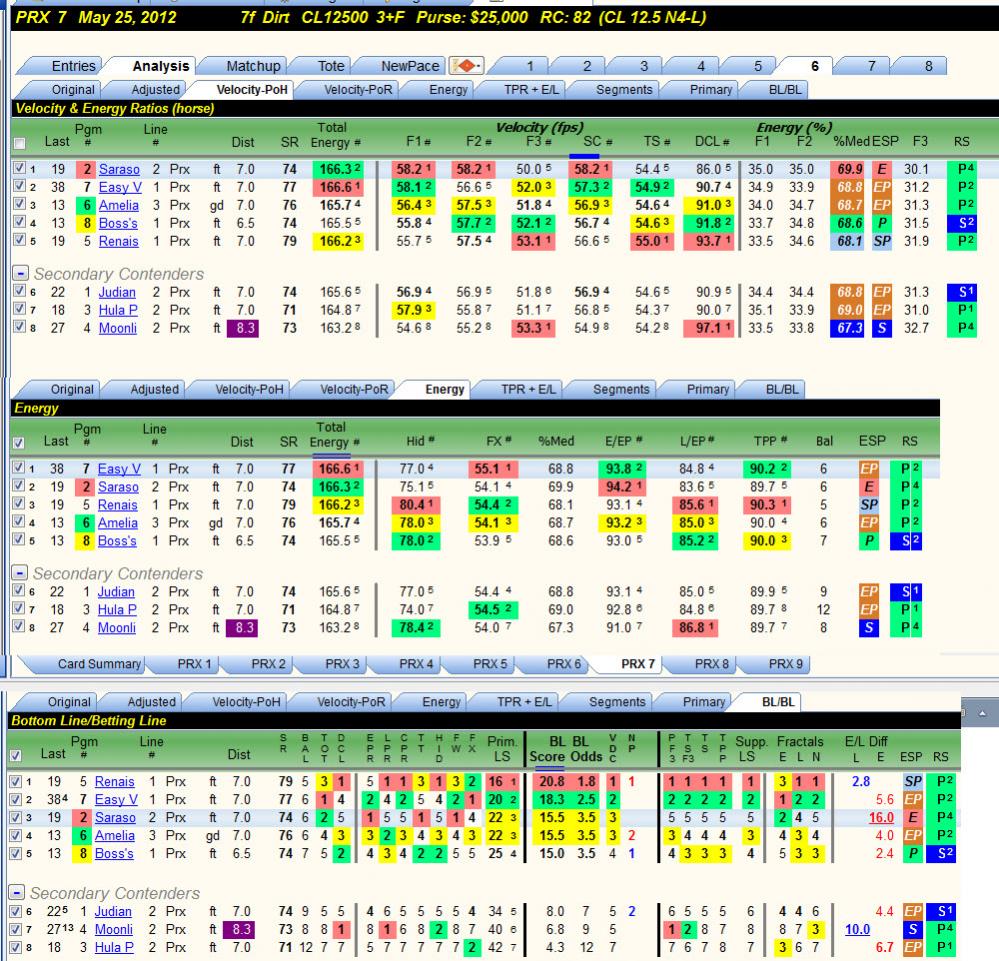
Task: Click the 69.9 %Med cell for Saraso
Action: (849, 169)
